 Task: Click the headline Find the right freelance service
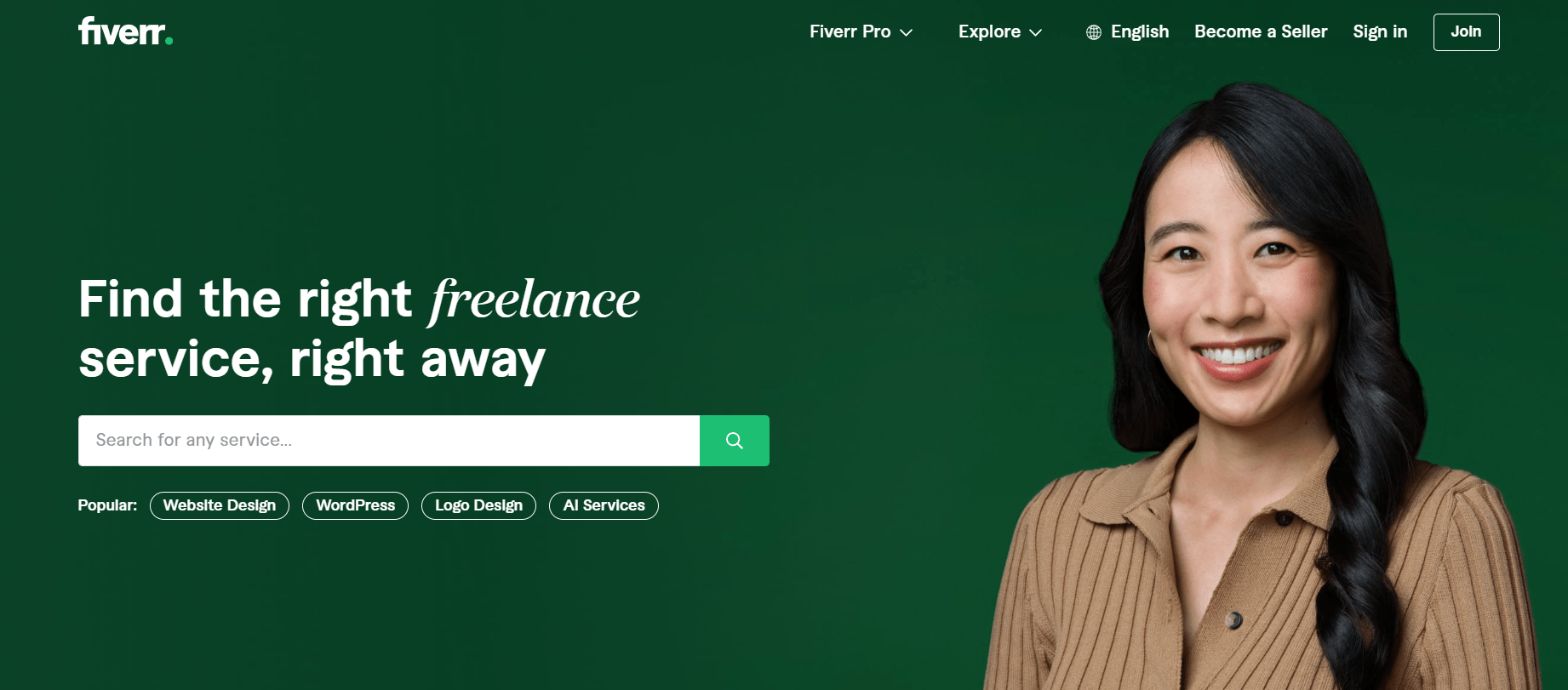(359, 329)
